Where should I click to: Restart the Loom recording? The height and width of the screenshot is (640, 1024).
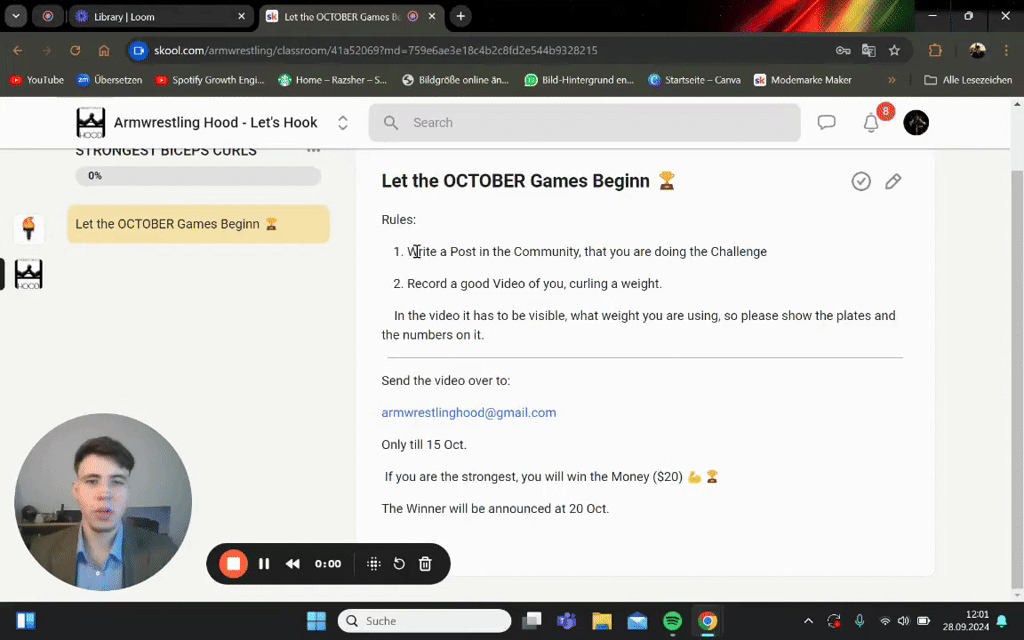pyautogui.click(x=399, y=564)
